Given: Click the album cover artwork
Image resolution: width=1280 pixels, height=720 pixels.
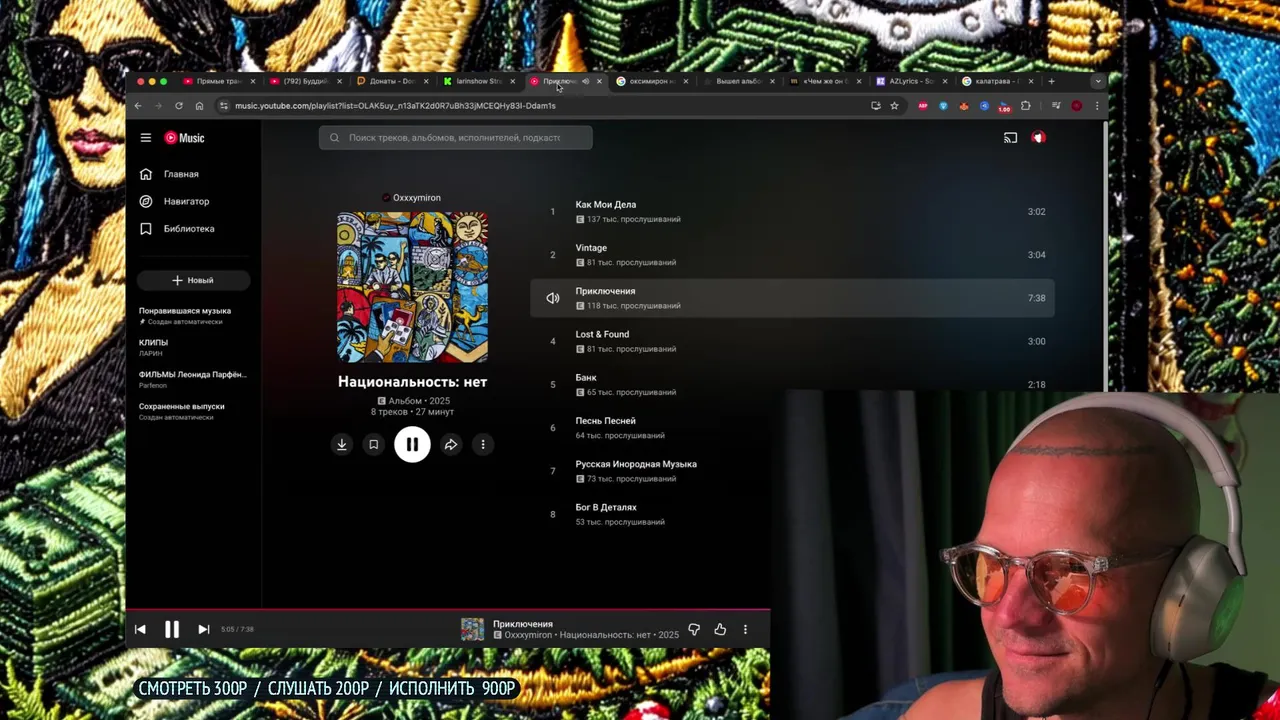Looking at the screenshot, I should [412, 287].
